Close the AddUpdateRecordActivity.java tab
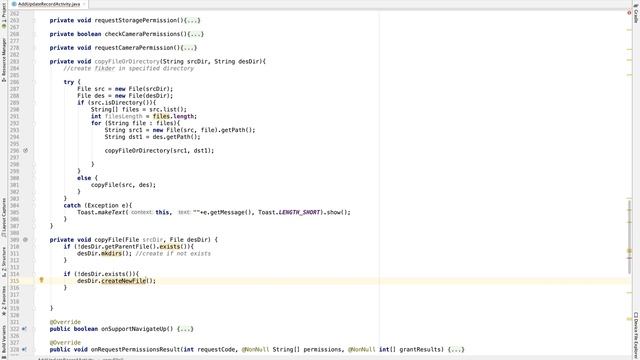This screenshot has height=360, width=640. 84,4
